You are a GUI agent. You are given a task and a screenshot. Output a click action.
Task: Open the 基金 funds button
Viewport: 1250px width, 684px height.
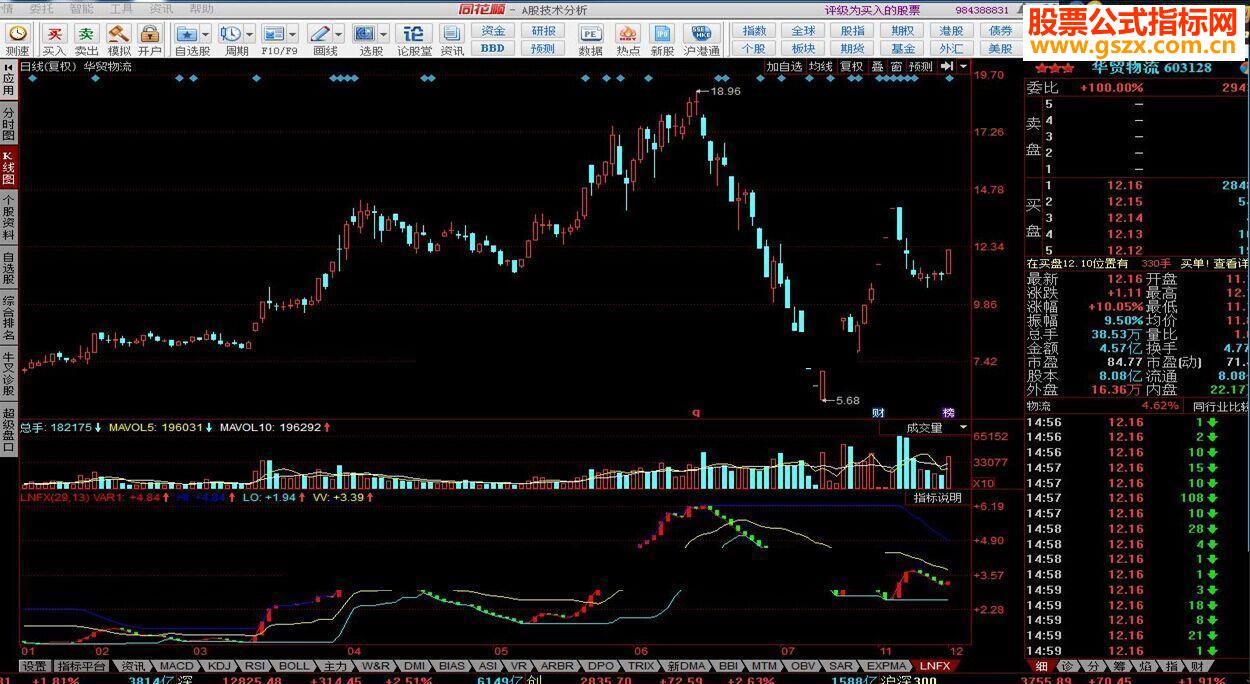902,48
